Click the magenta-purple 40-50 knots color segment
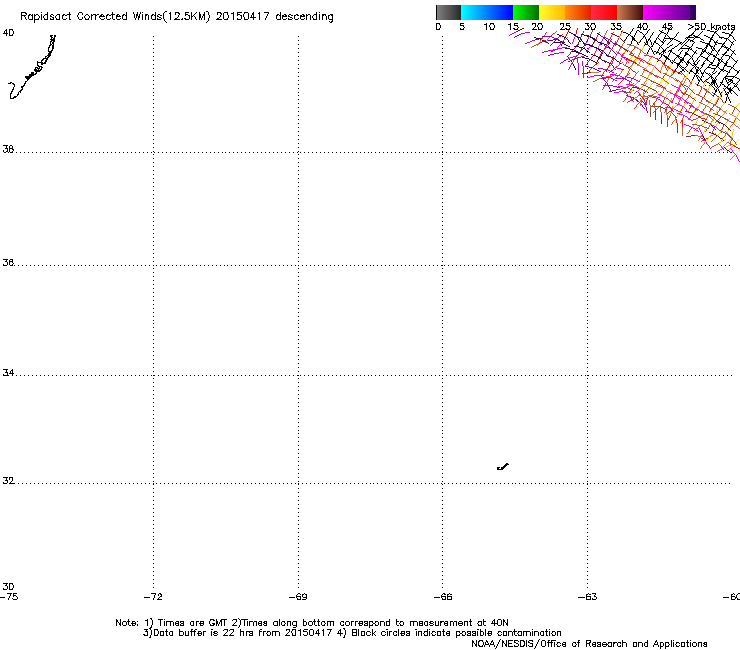Image resolution: width=740 pixels, height=650 pixels. (669, 12)
